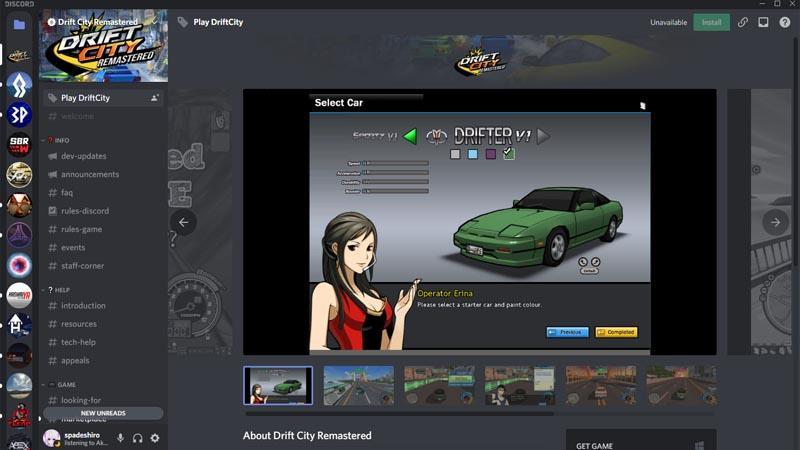Click the create invite icon beside Play DriftCity
The width and height of the screenshot is (800, 450).
click(155, 97)
